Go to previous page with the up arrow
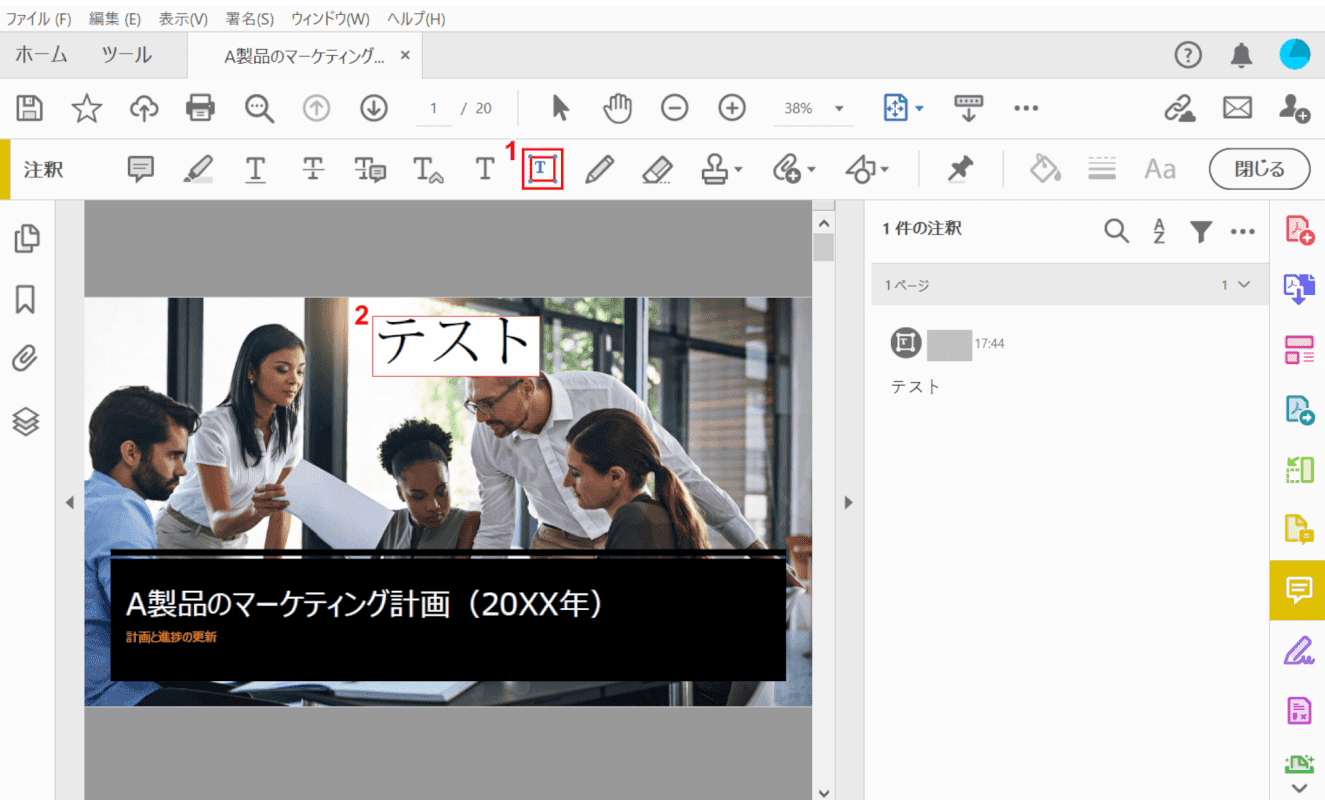This screenshot has height=800, width=1325. 317,108
